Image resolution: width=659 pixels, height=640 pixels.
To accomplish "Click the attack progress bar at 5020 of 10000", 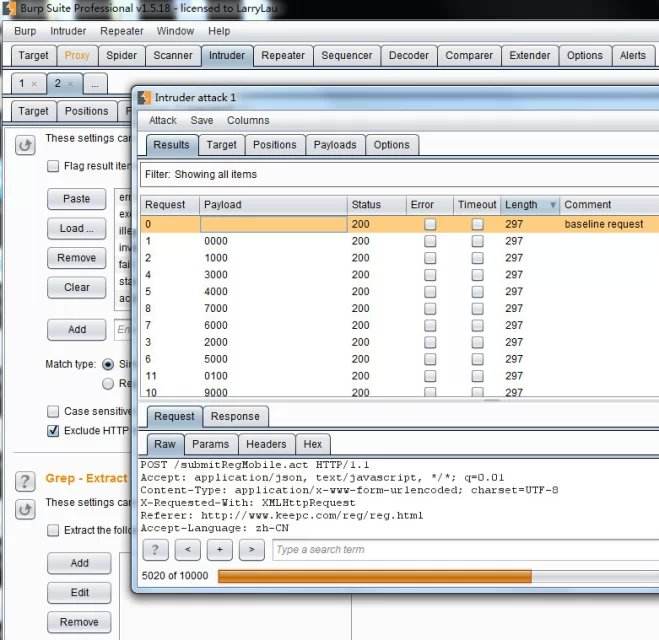I will pos(438,576).
